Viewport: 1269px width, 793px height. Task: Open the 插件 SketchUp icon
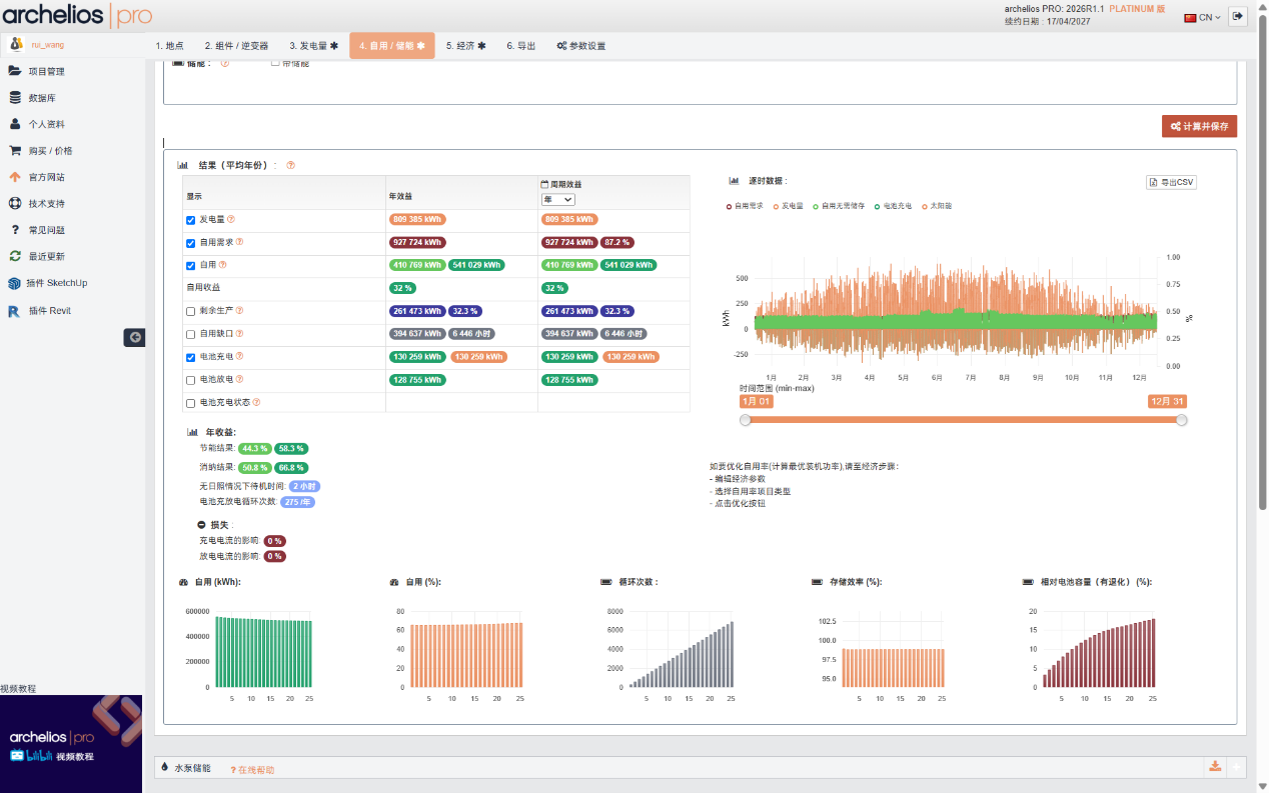(15, 283)
